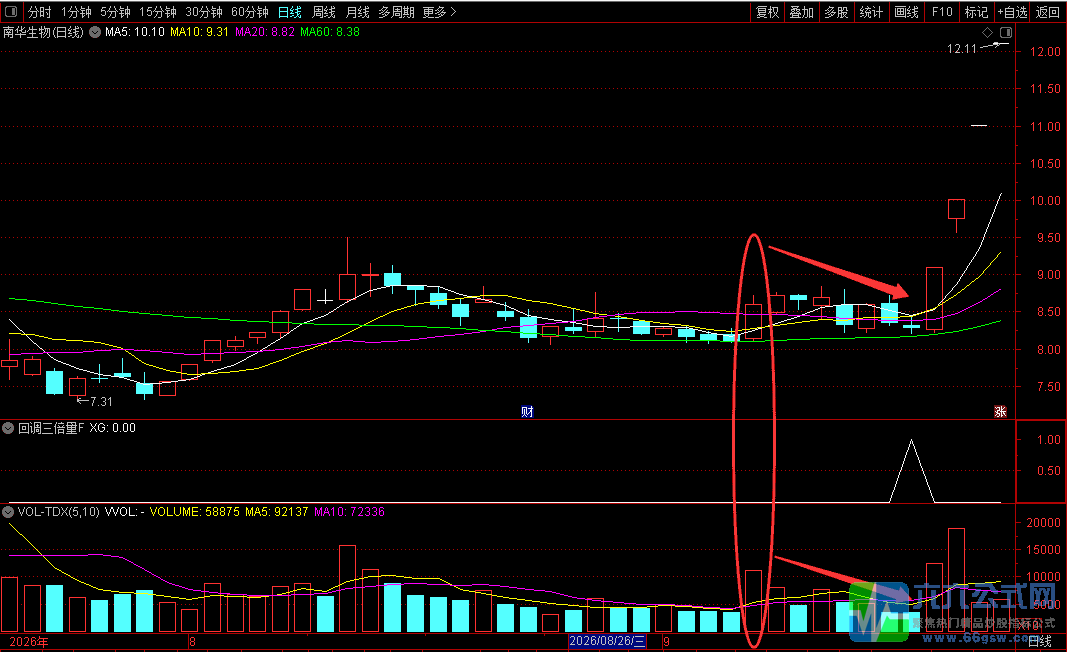Expand the 回调三倍量F indicator menu
1067x652 pixels.
8,428
